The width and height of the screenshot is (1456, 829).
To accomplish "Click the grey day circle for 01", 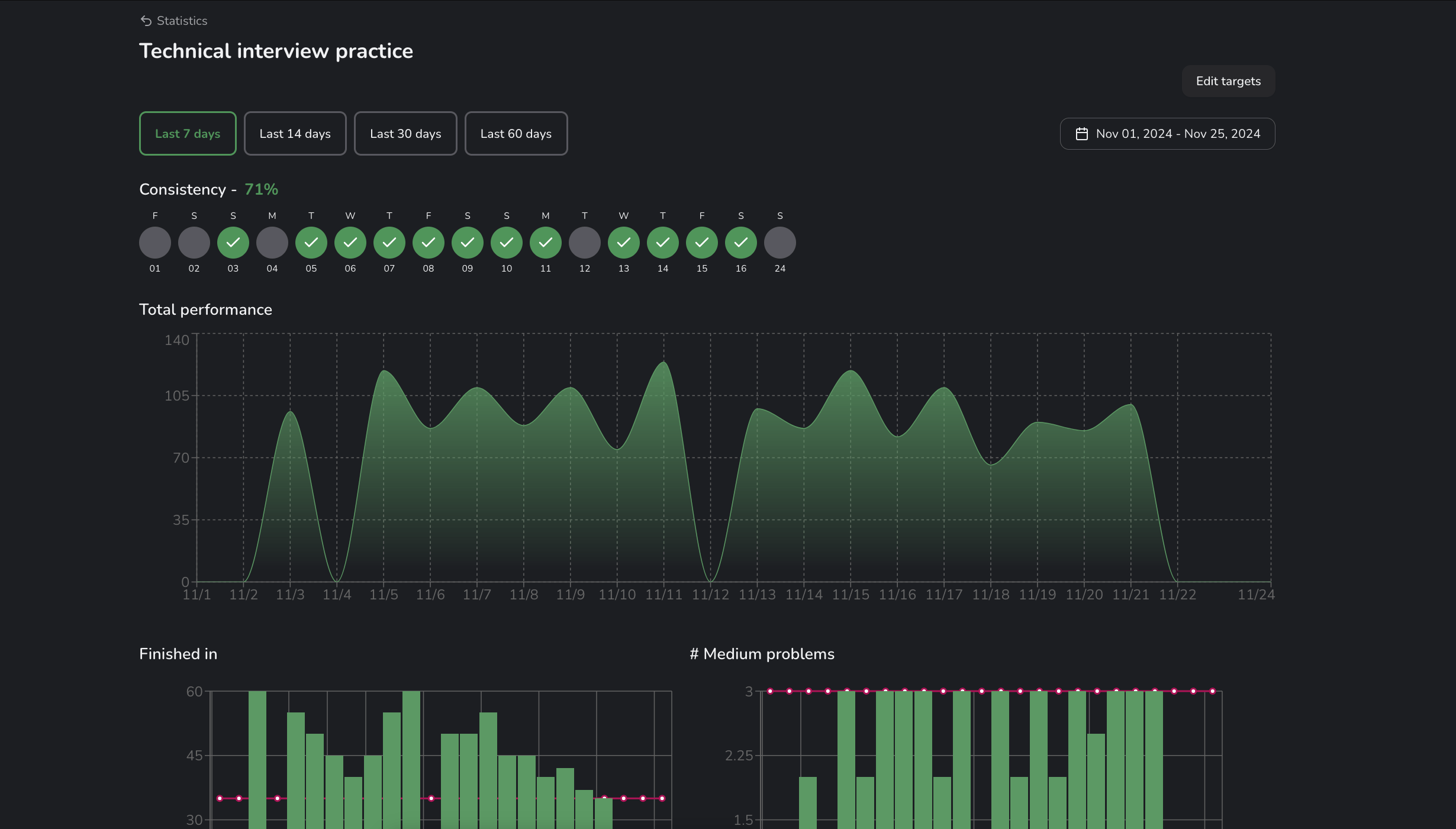I will [155, 243].
